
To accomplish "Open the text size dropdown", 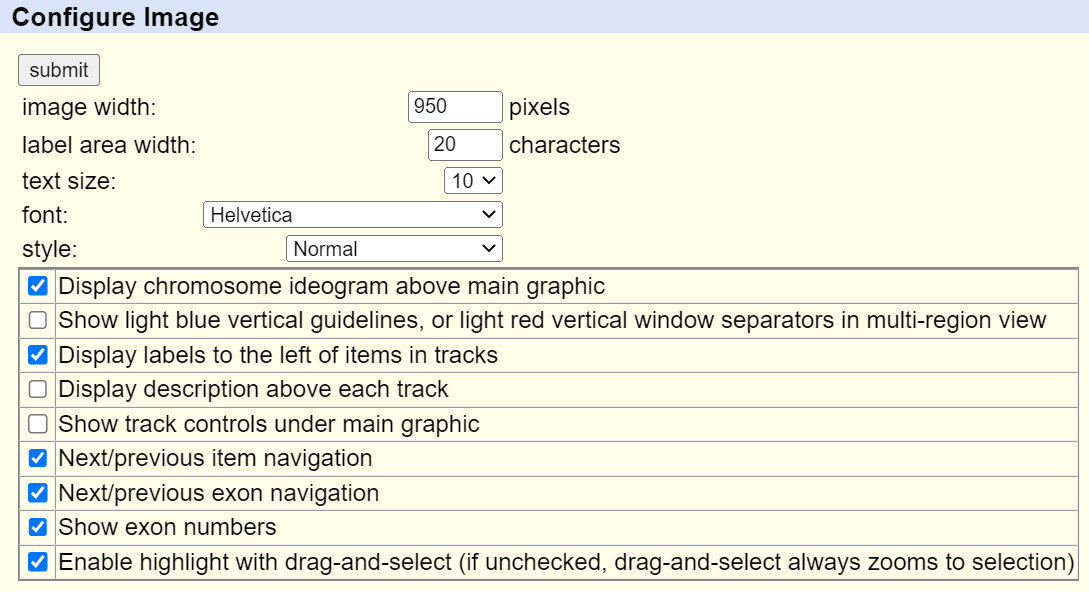I will pos(473,181).
